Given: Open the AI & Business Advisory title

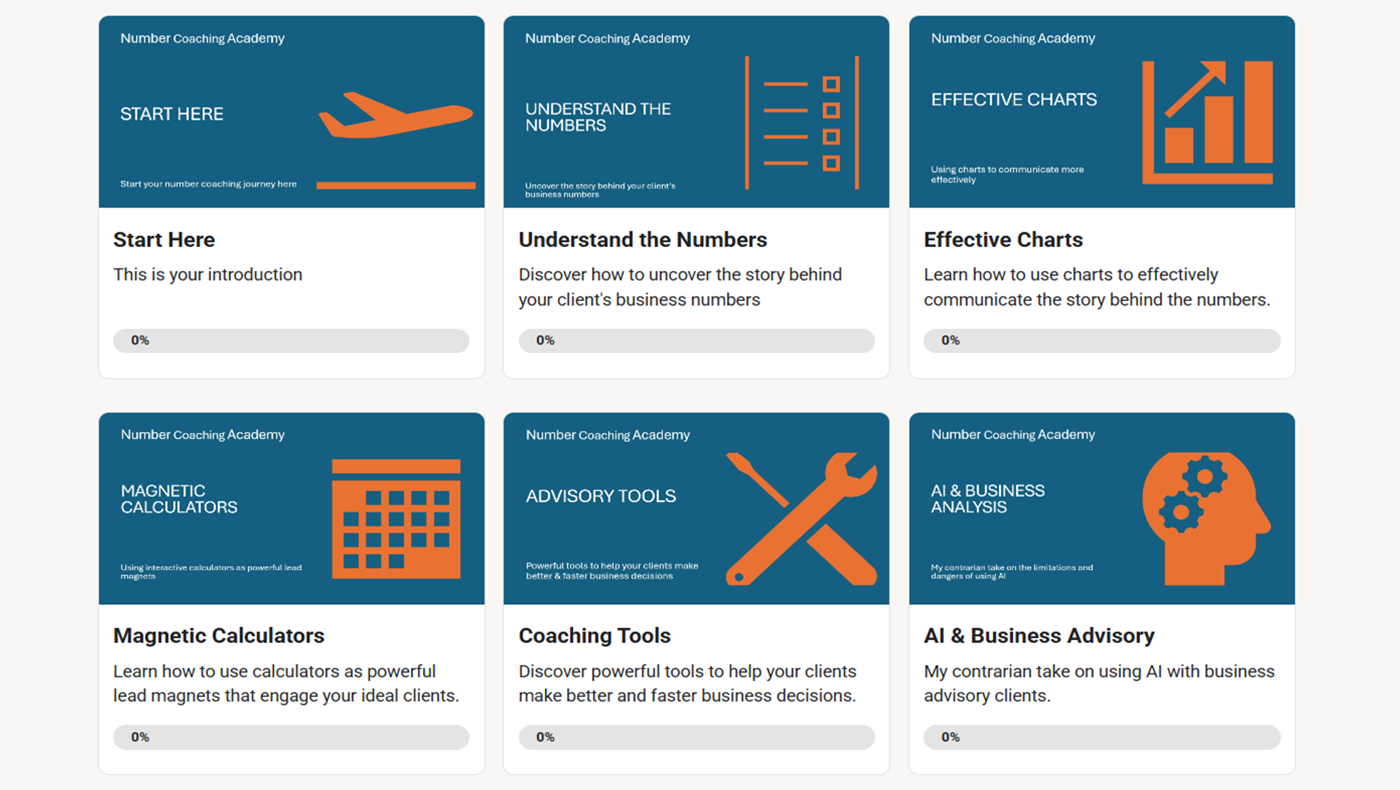Looking at the screenshot, I should [1039, 636].
